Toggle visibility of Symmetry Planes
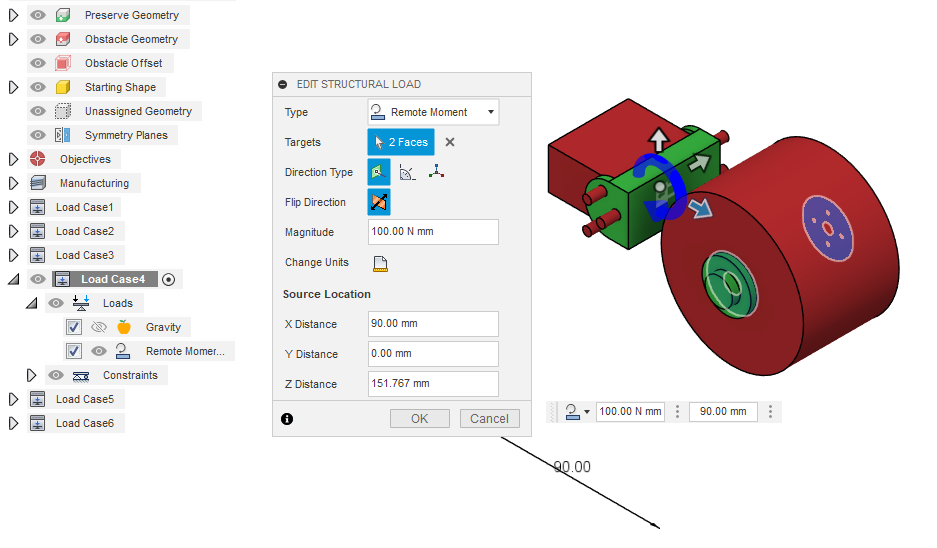Image resolution: width=937 pixels, height=548 pixels. click(38, 135)
